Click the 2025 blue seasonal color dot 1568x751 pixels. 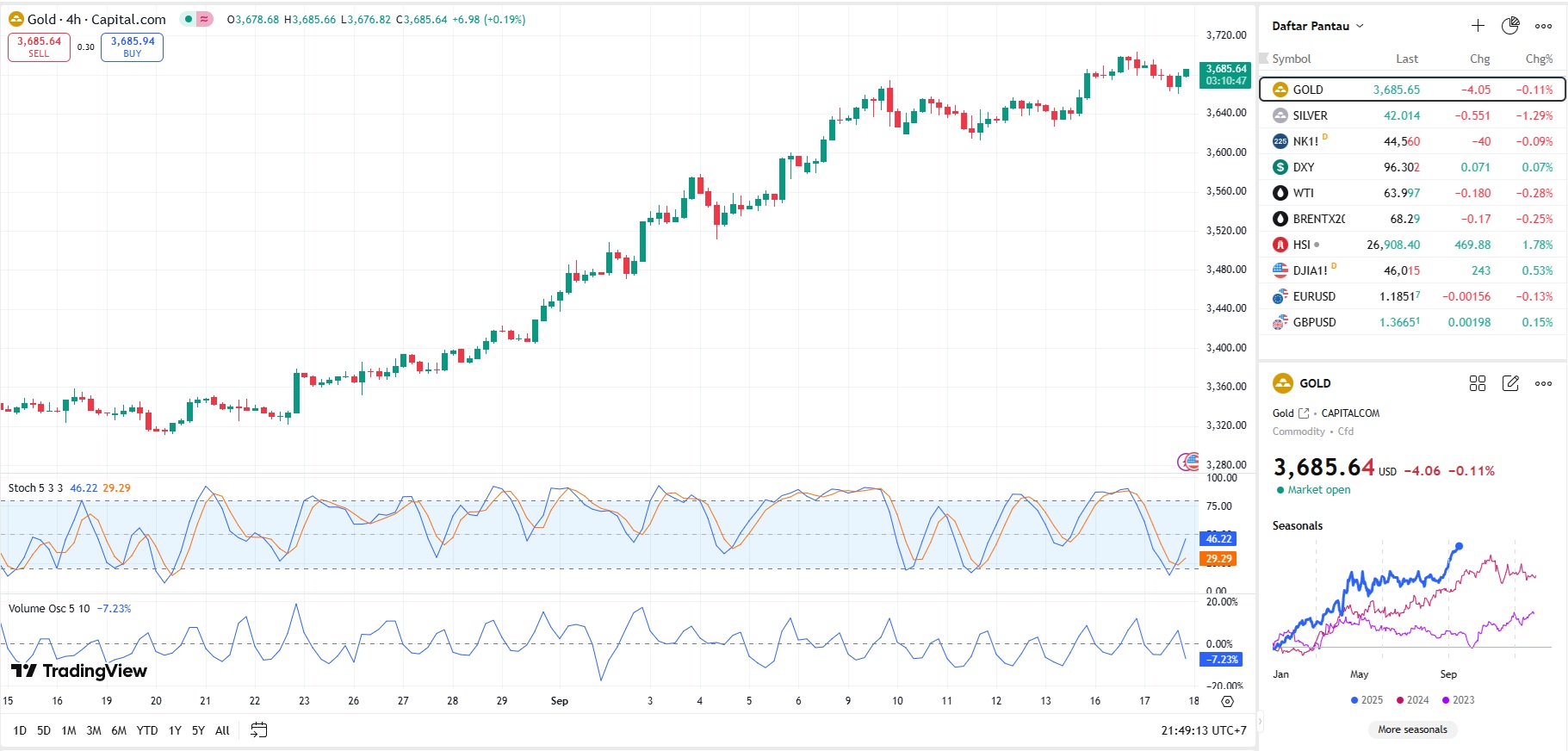pos(1354,700)
